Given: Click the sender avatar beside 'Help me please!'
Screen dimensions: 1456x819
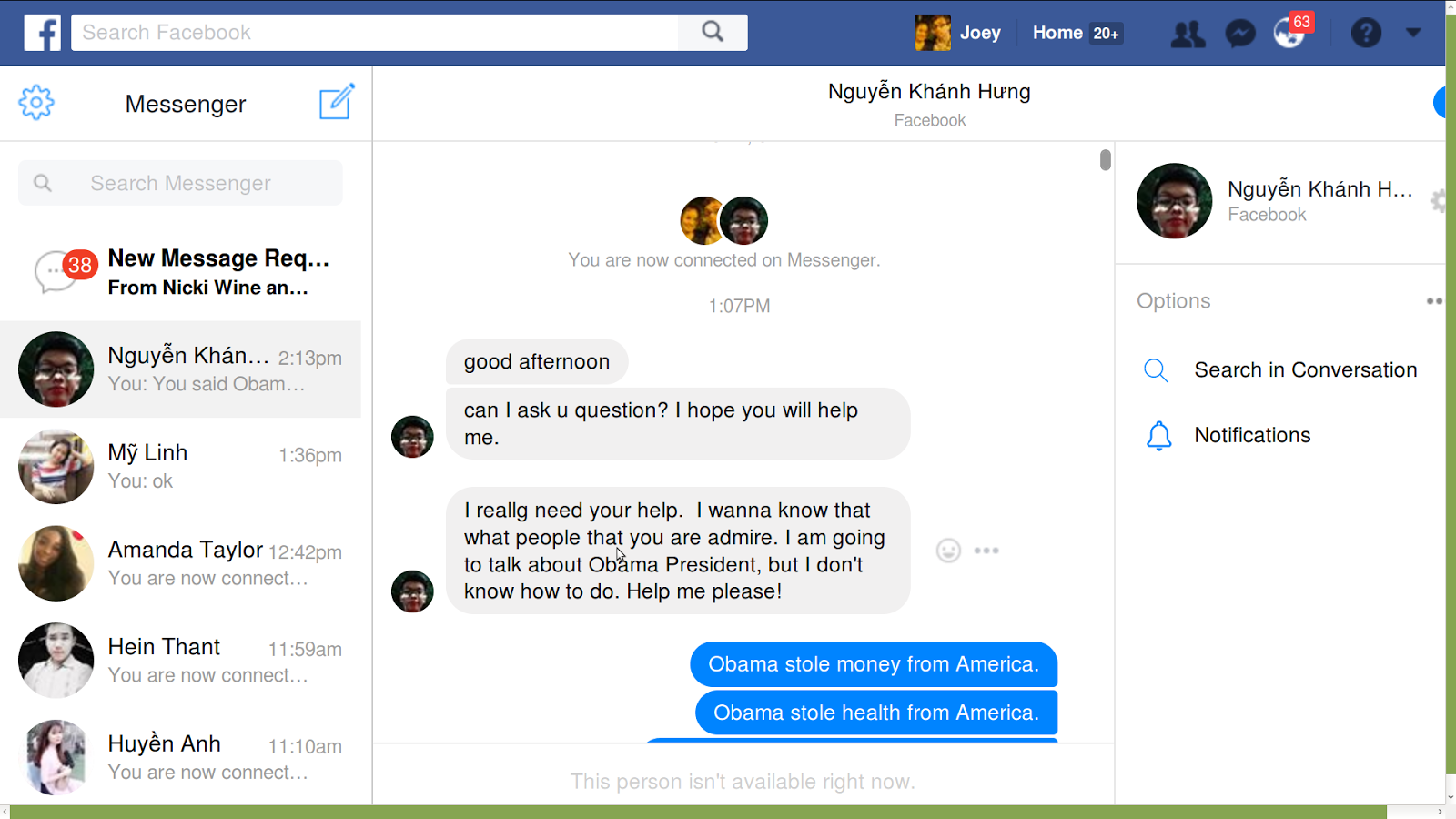Looking at the screenshot, I should (x=412, y=591).
